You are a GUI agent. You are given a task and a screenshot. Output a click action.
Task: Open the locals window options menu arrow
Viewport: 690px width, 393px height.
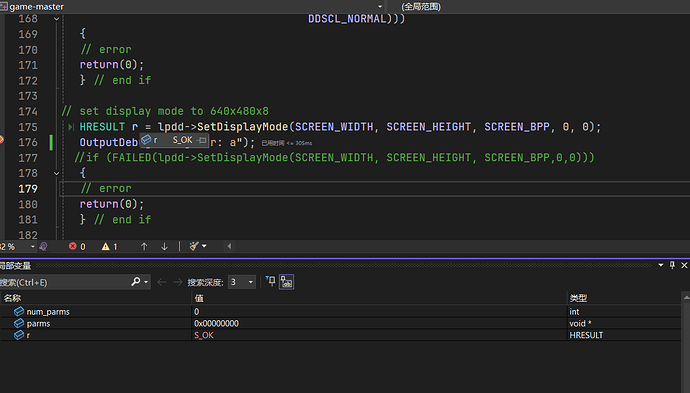(661, 265)
